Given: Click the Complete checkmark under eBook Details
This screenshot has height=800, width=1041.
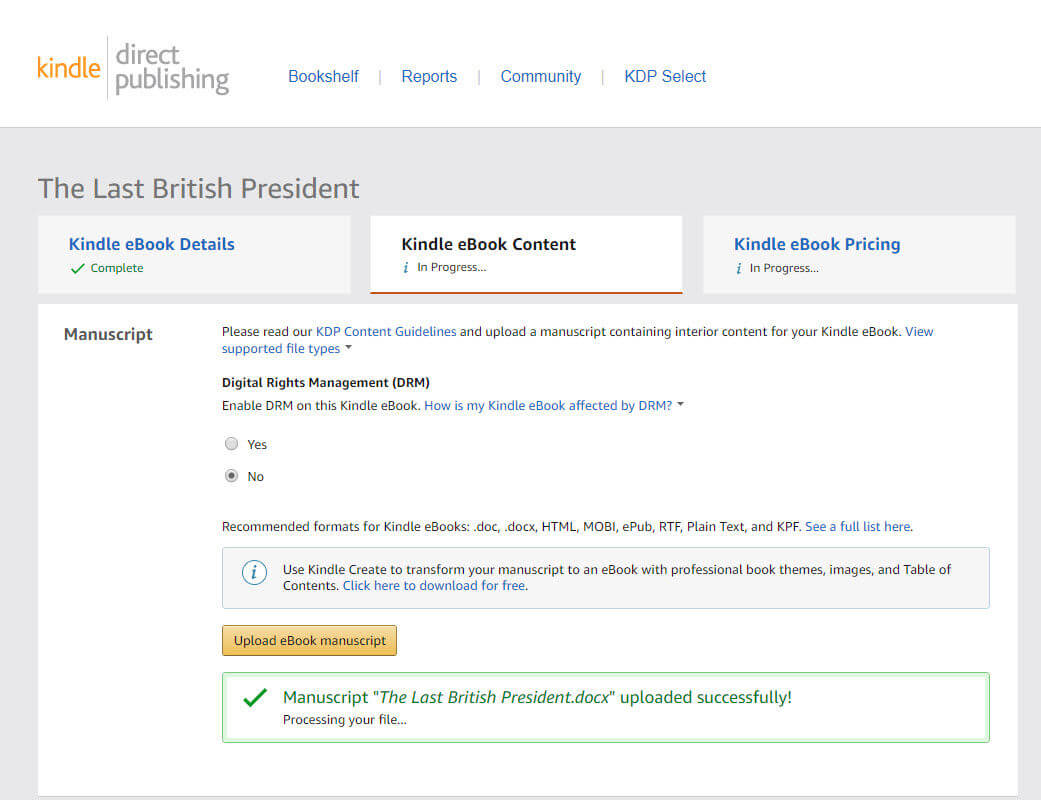Looking at the screenshot, I should click(78, 268).
